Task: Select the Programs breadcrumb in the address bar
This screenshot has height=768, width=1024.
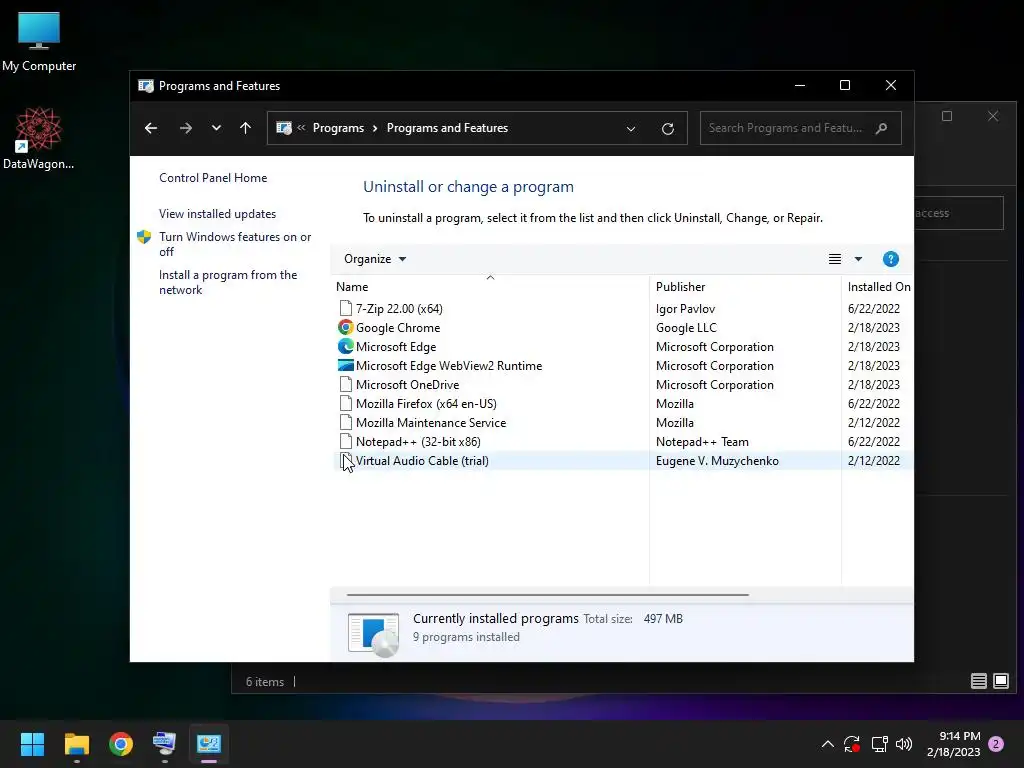Action: click(338, 128)
